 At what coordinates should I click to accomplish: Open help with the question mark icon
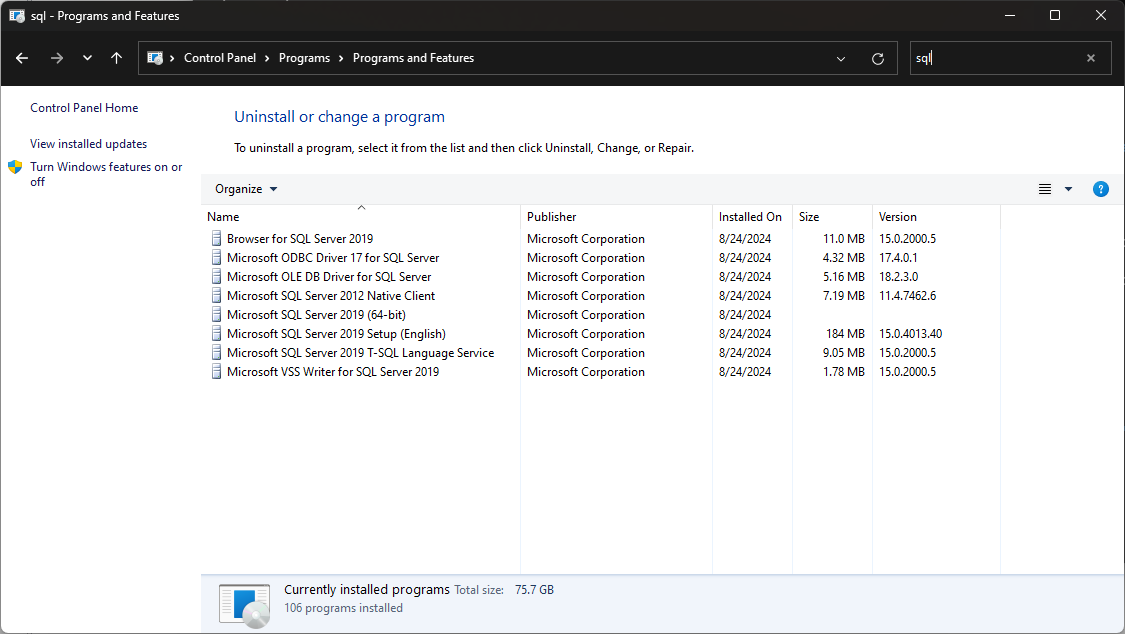point(1101,189)
